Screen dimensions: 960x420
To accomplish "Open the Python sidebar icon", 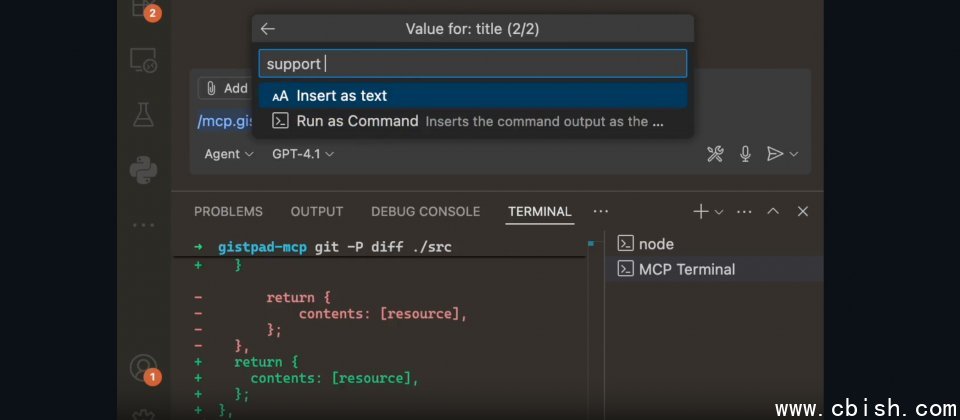I will (x=144, y=170).
